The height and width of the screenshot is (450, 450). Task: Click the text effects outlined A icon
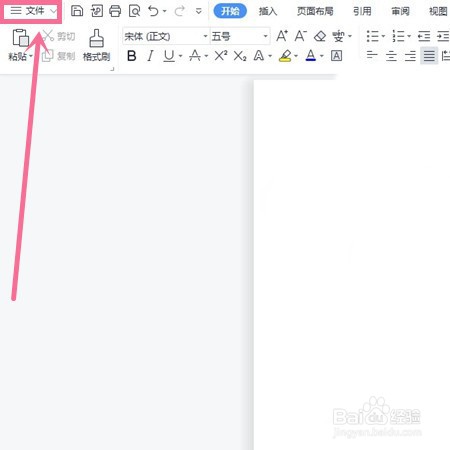(x=259, y=56)
